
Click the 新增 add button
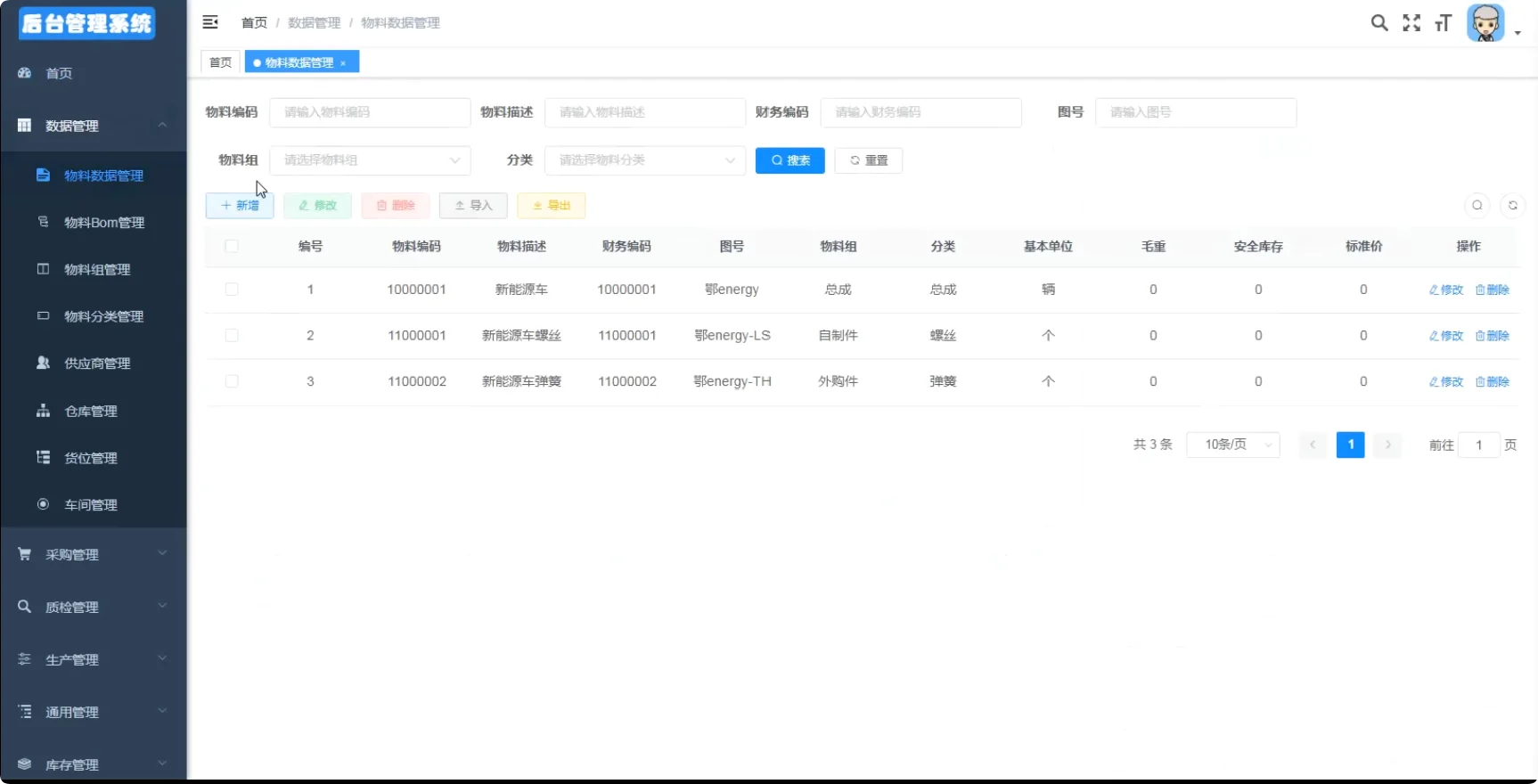click(240, 206)
